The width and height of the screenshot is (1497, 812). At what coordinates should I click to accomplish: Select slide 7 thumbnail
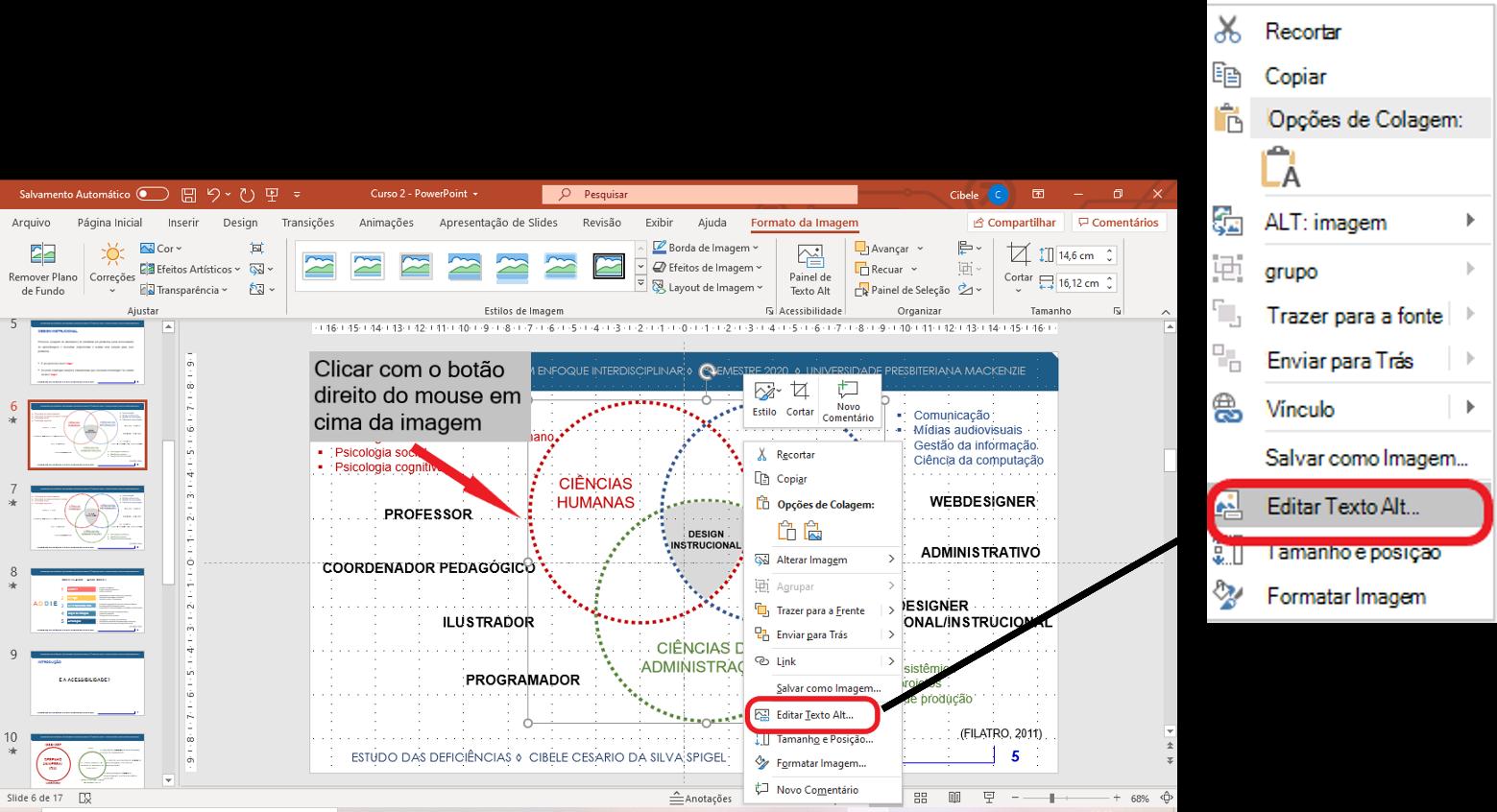[x=87, y=517]
